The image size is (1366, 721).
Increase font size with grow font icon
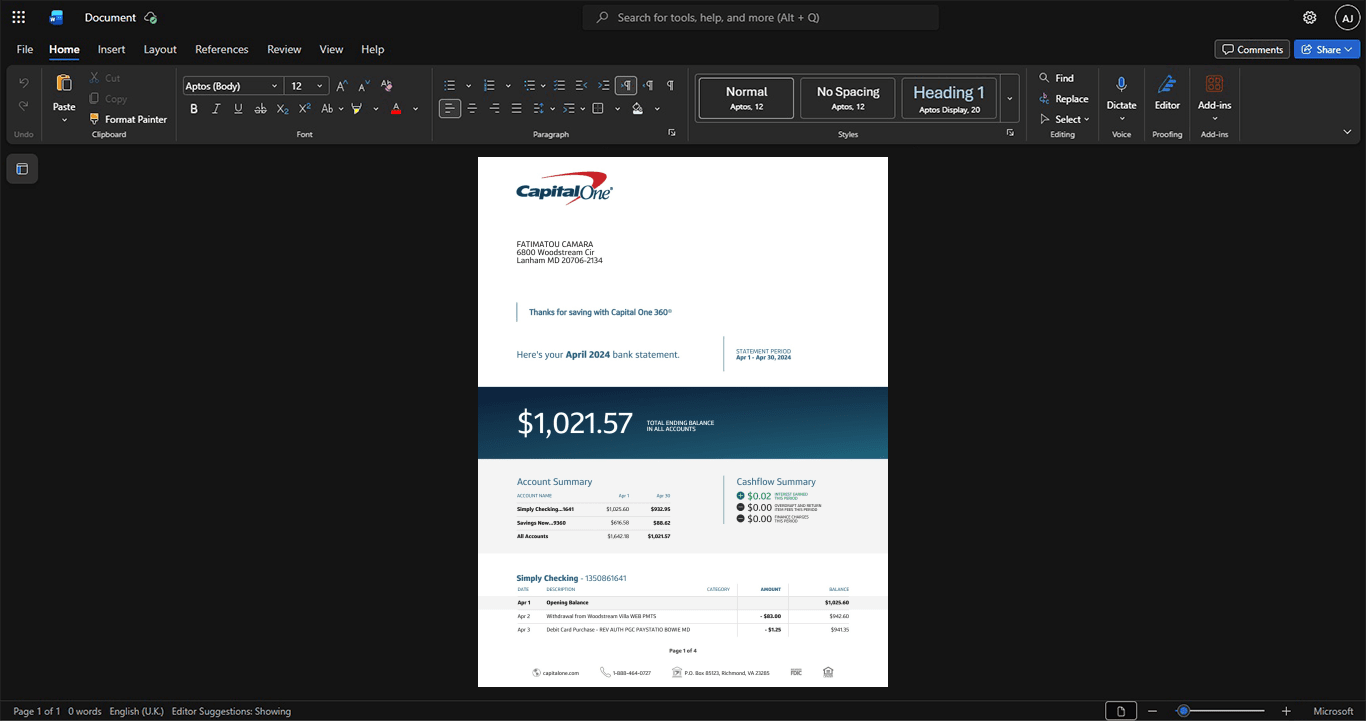tap(342, 86)
